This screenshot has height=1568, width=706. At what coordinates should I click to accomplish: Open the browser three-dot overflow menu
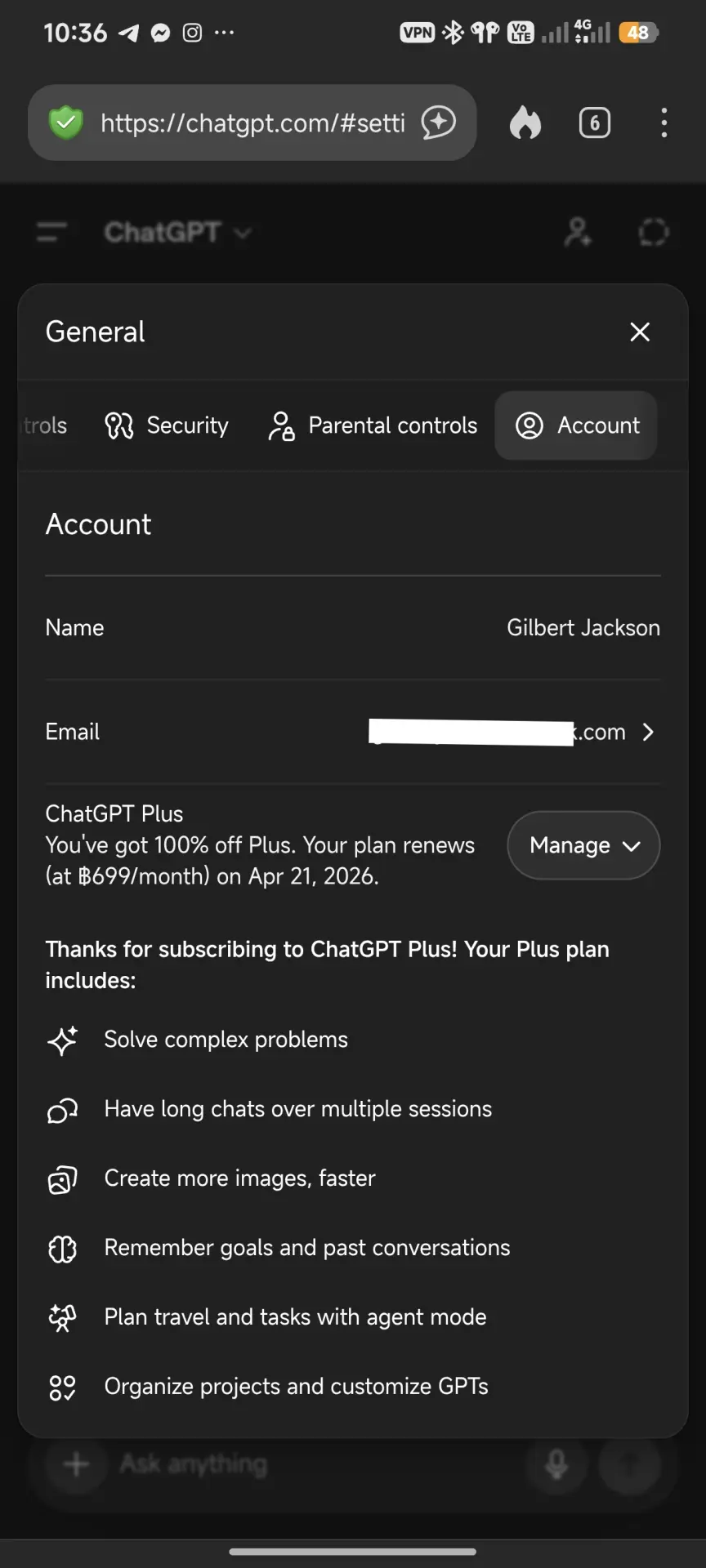(x=664, y=122)
